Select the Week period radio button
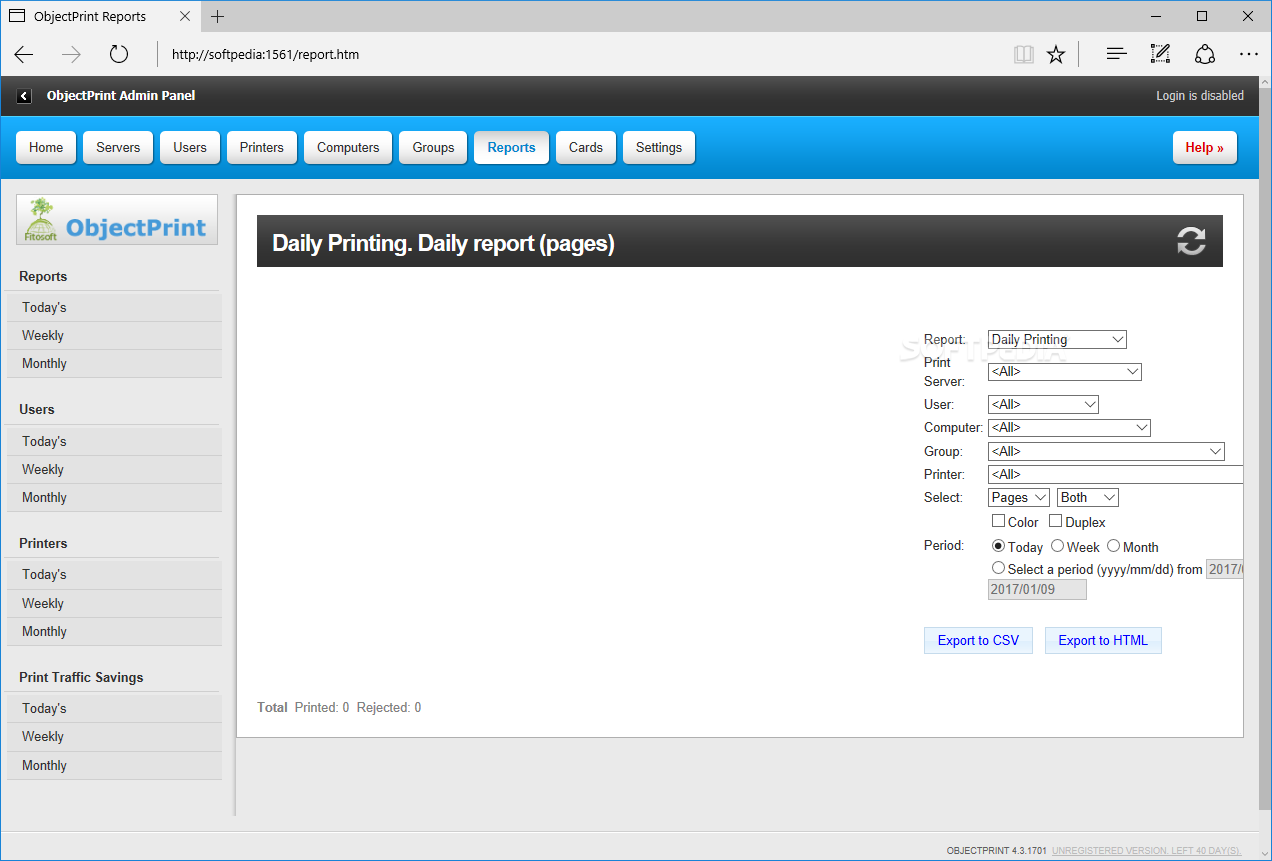This screenshot has width=1272, height=861. 1057,546
